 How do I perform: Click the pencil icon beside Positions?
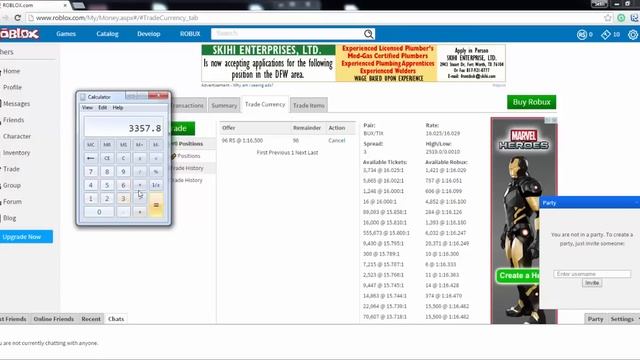click(173, 156)
